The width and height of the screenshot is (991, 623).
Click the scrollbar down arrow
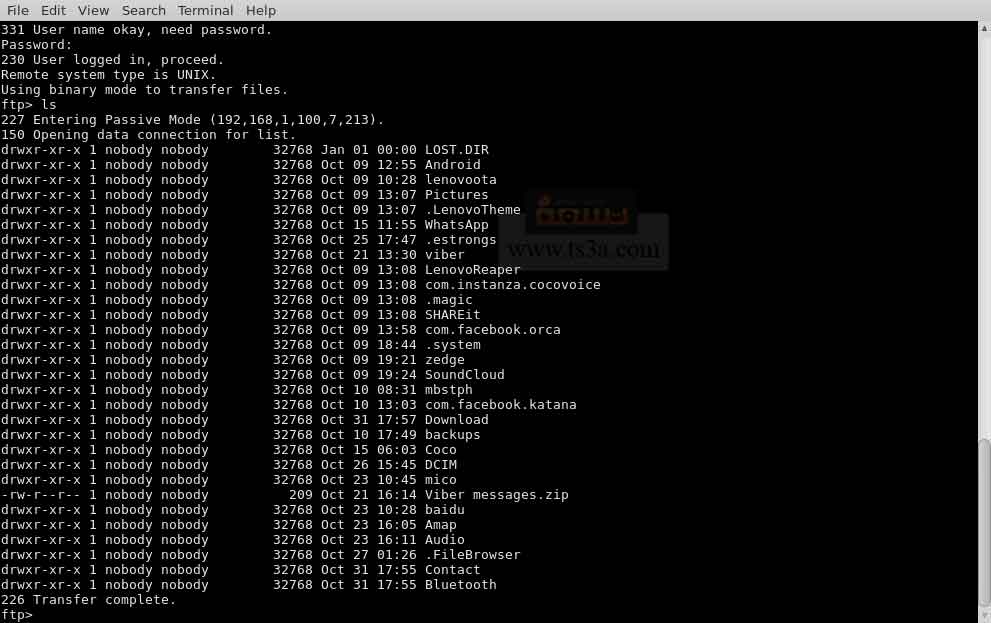click(985, 616)
